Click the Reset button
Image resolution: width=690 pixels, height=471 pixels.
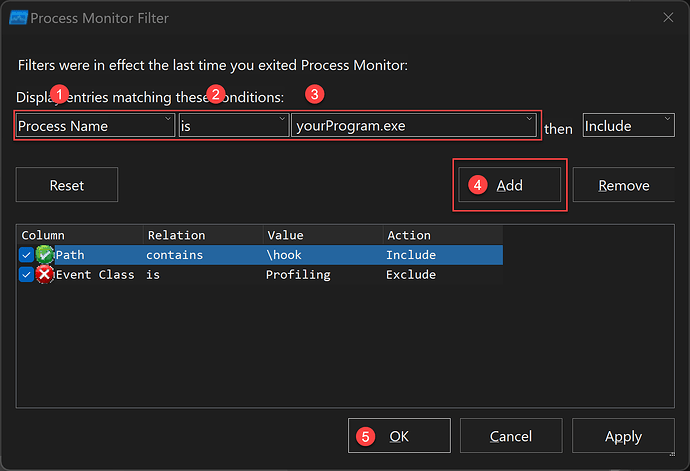(x=67, y=185)
